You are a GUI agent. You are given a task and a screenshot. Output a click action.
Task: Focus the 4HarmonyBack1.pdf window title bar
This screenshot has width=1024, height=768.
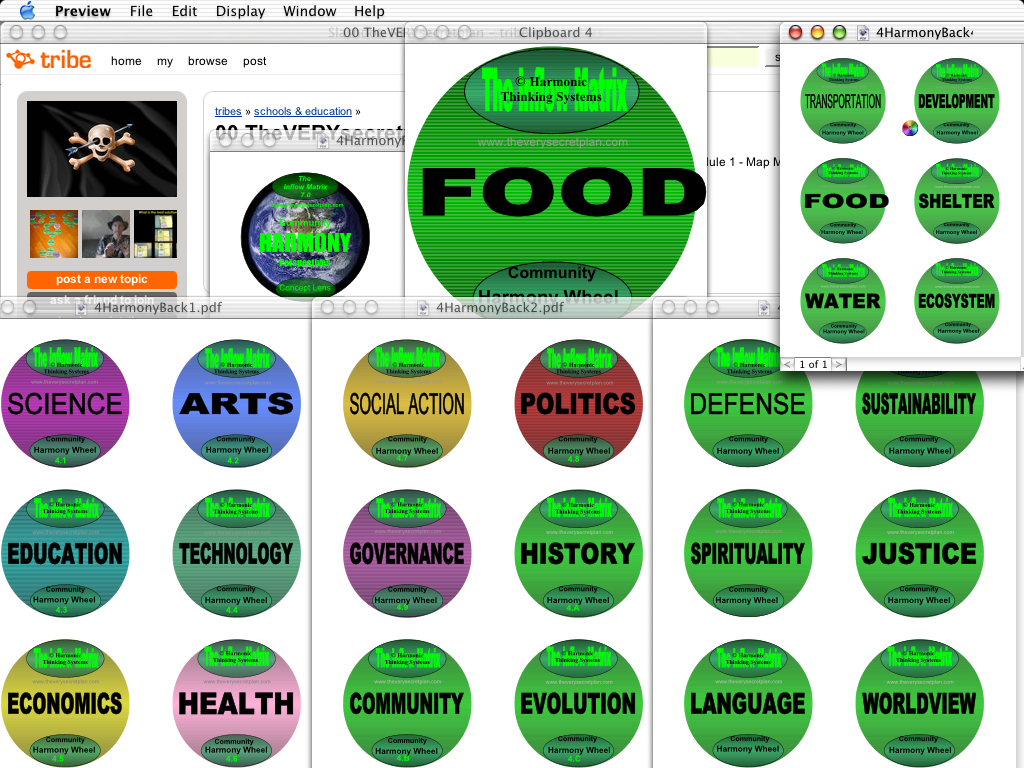click(x=155, y=308)
